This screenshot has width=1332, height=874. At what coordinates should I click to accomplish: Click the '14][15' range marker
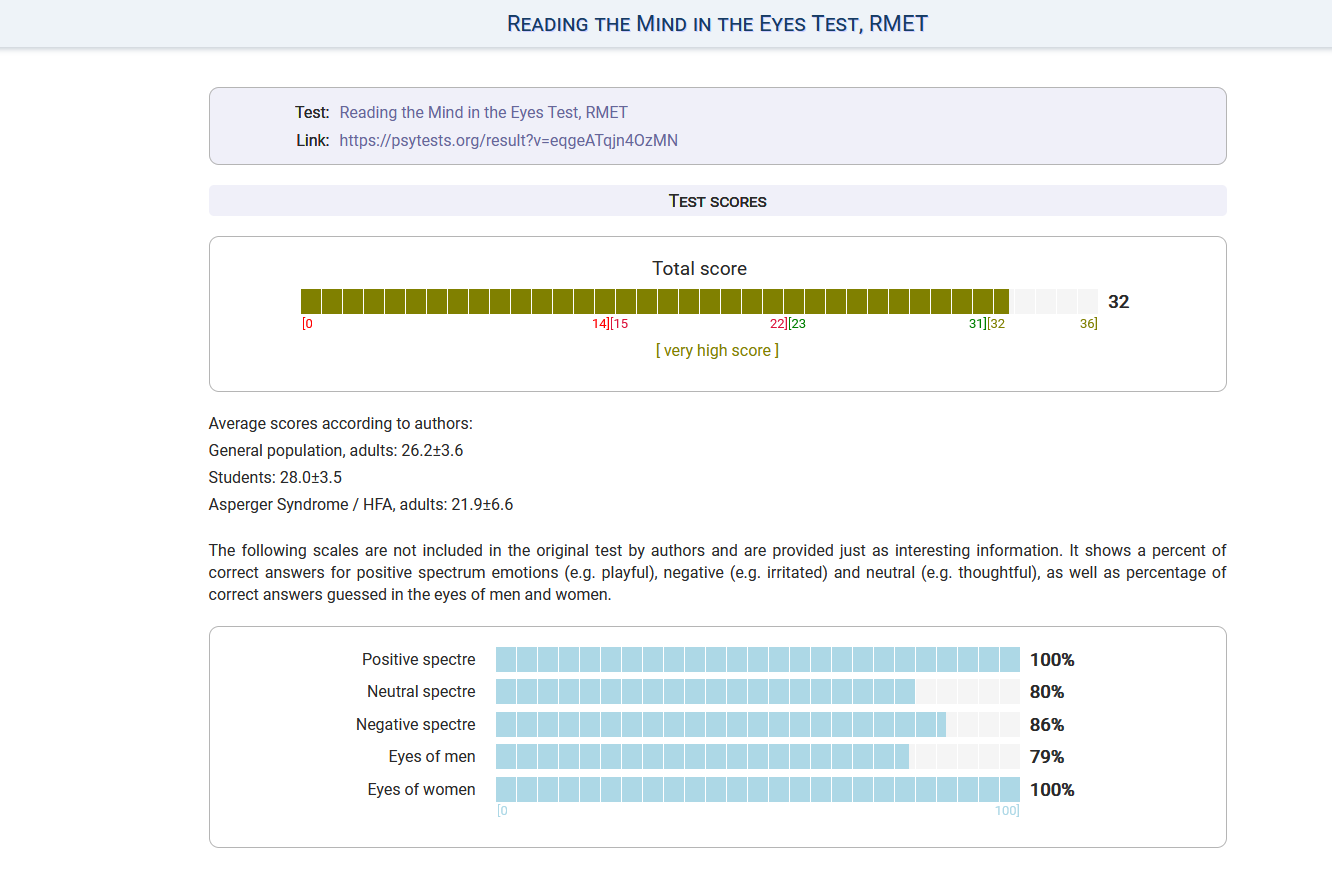[610, 323]
